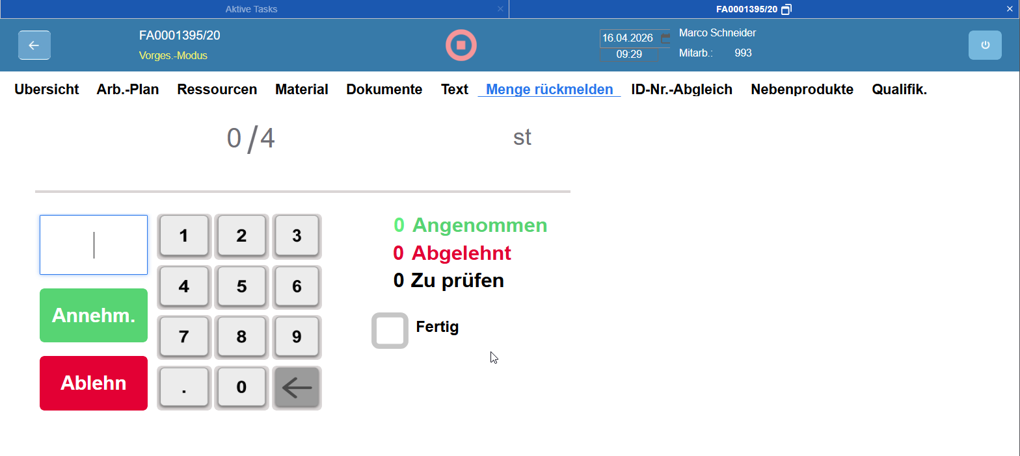Screen dimensions: 1020x456
Task: Open the calendar date picker icon
Action: click(665, 38)
